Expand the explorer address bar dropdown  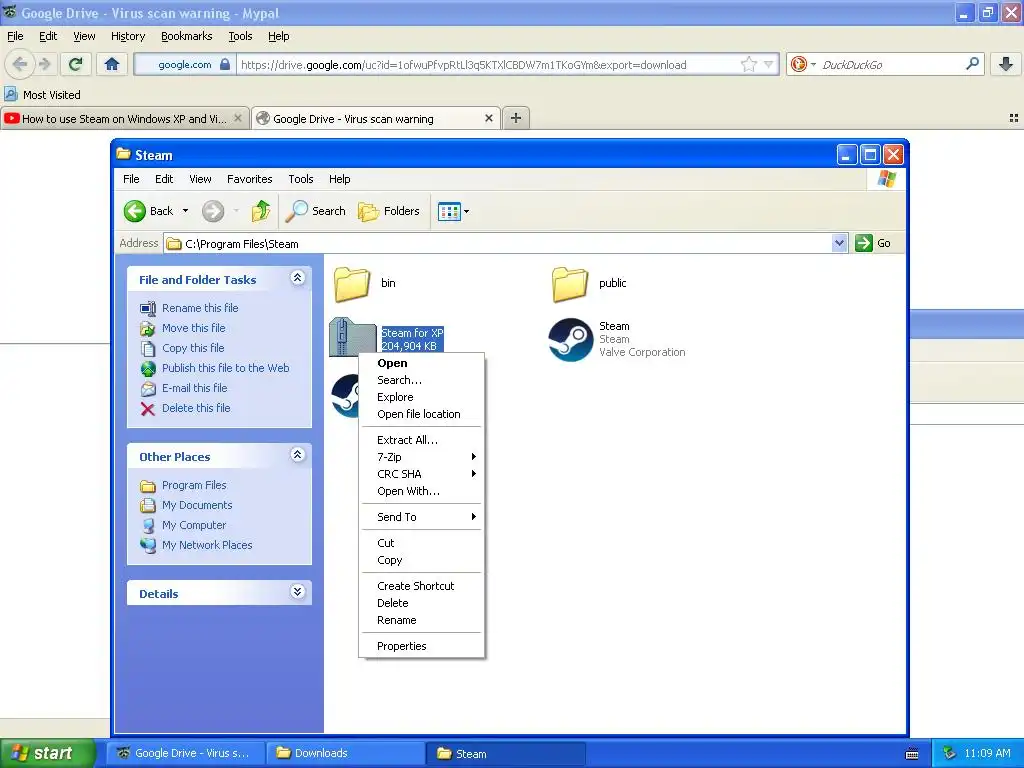[839, 243]
